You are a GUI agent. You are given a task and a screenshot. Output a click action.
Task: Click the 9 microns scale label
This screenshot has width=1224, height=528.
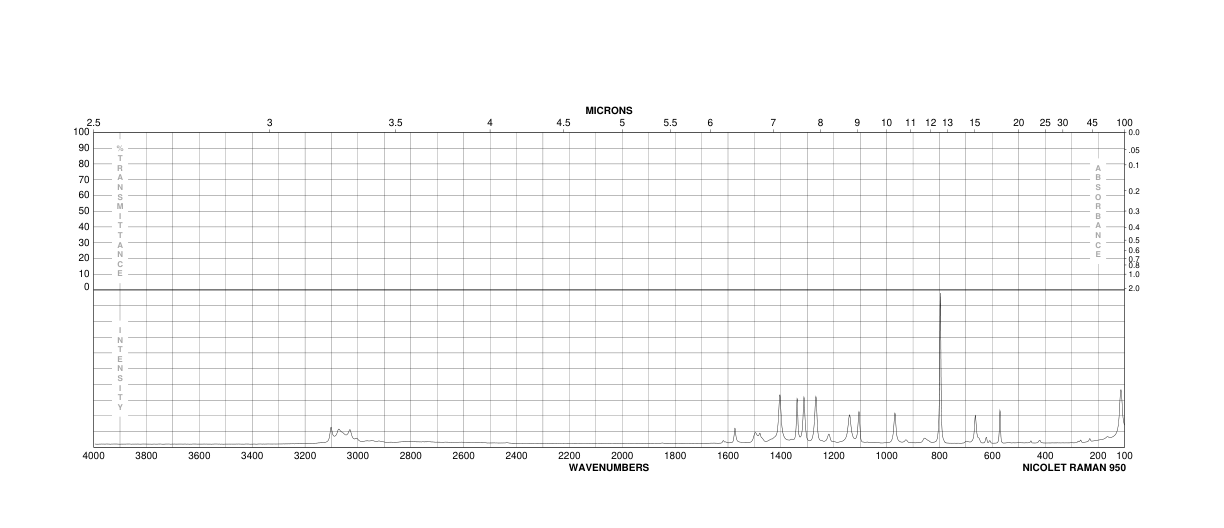[x=857, y=123]
